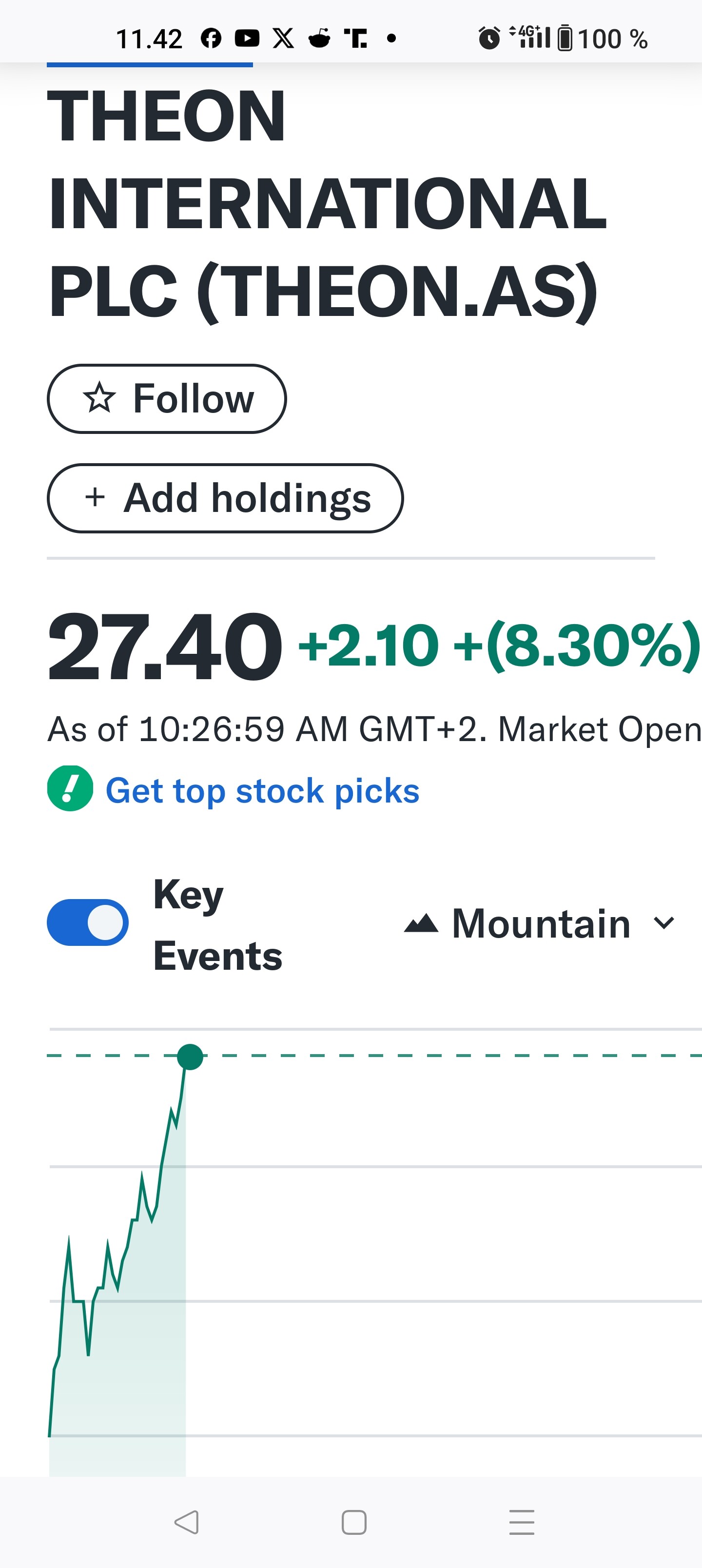
Task: Open the Get top stock picks link
Action: click(x=262, y=790)
